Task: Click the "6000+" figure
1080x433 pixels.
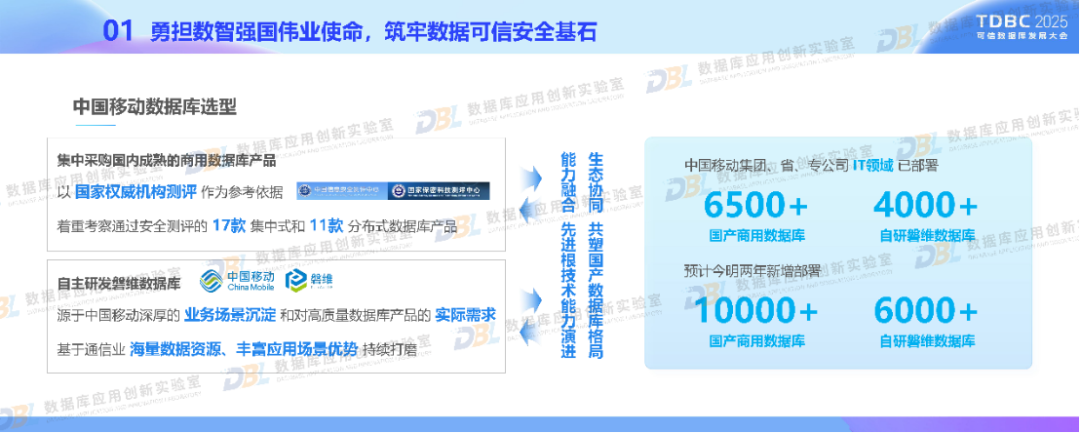Action: click(x=926, y=311)
